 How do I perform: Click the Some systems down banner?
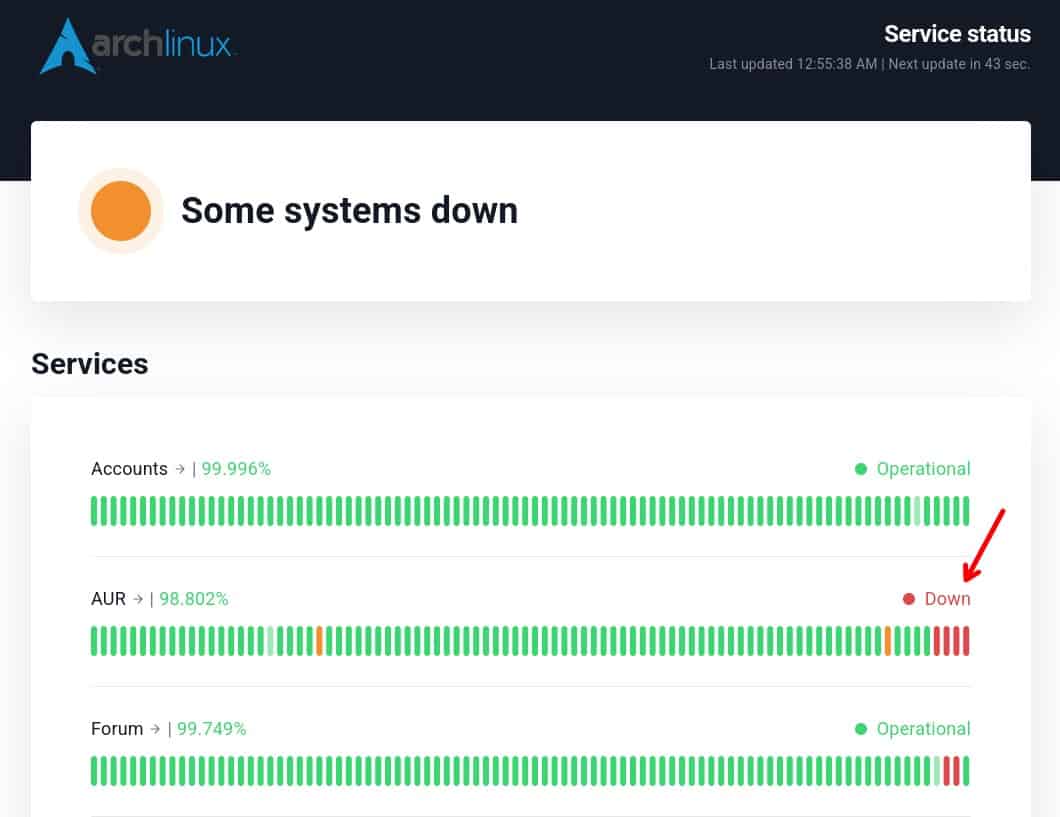click(349, 211)
